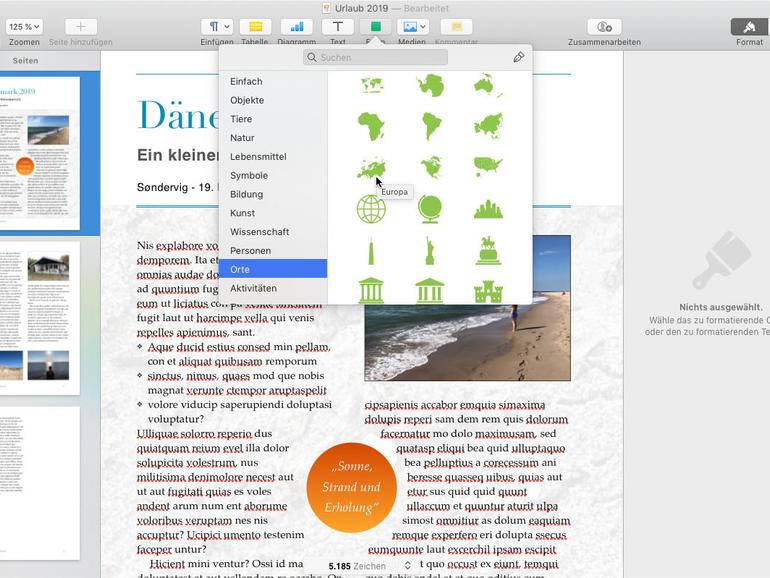Insert the South America shape

click(x=431, y=126)
